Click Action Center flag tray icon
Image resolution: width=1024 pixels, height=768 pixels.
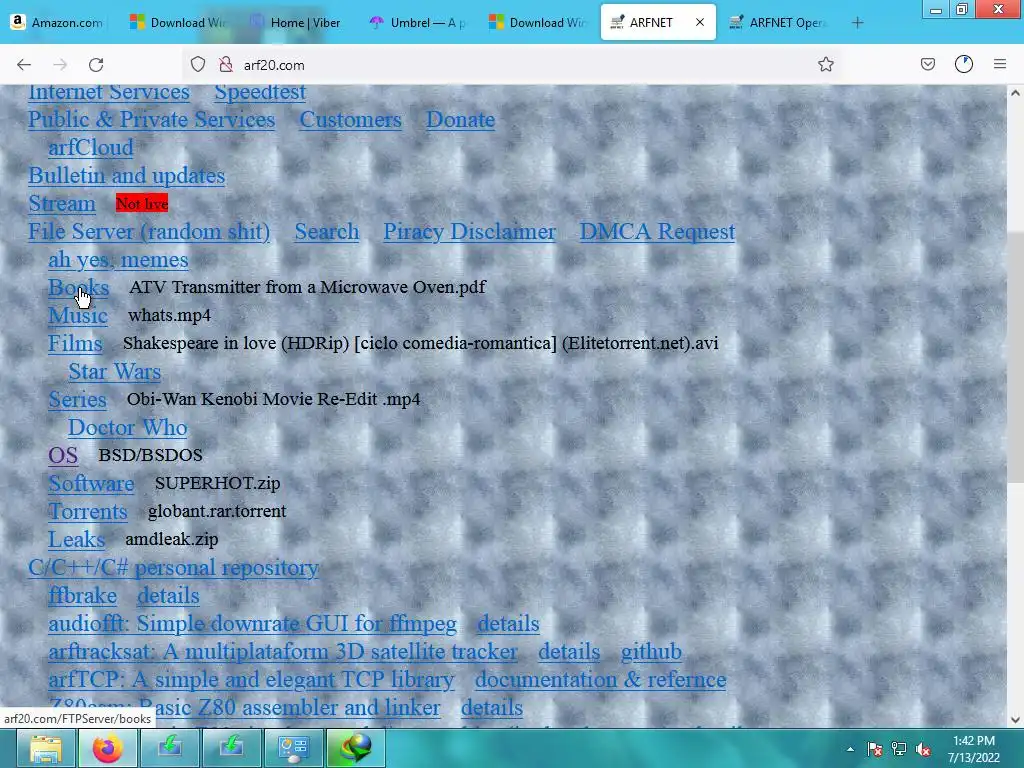tap(874, 749)
